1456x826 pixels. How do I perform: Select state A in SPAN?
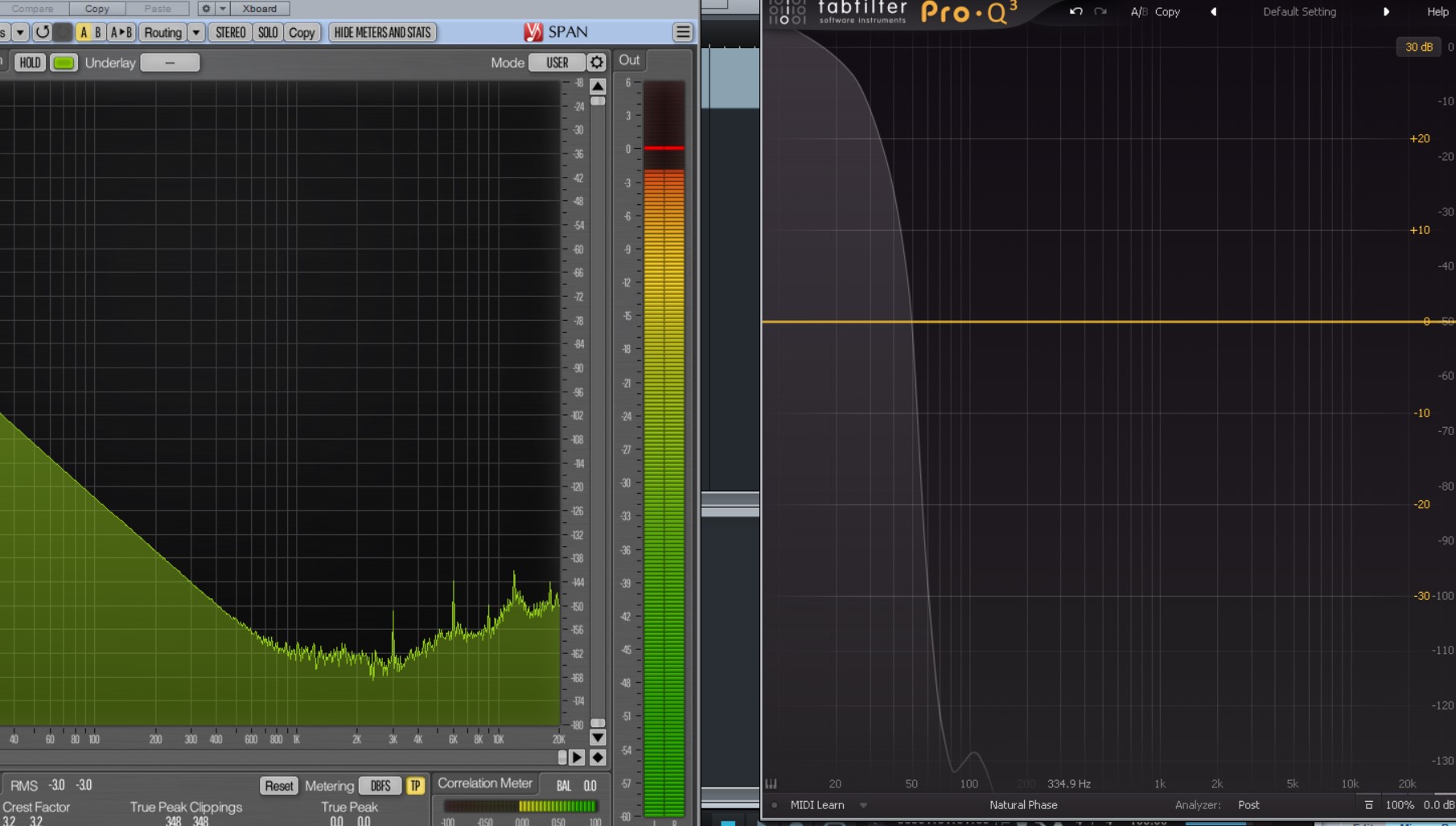[84, 32]
